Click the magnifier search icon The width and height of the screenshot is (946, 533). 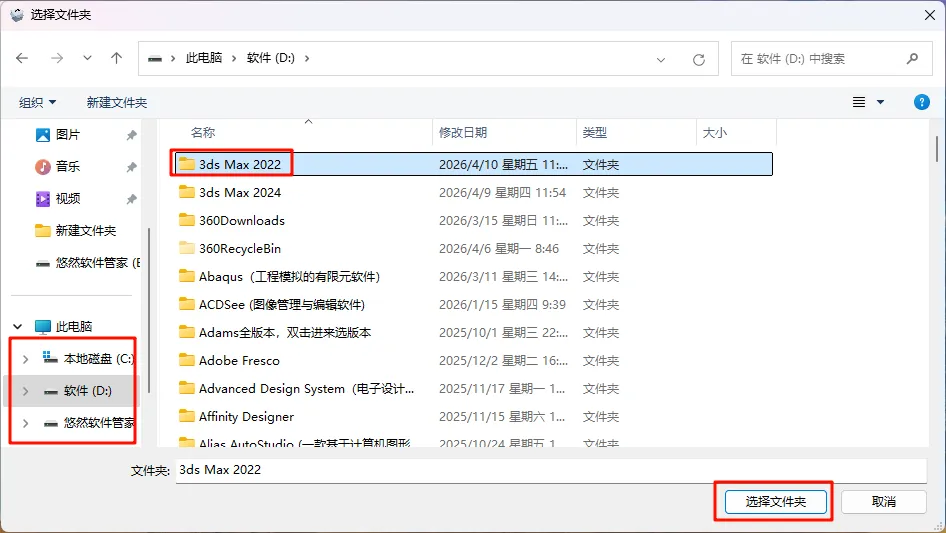point(912,59)
